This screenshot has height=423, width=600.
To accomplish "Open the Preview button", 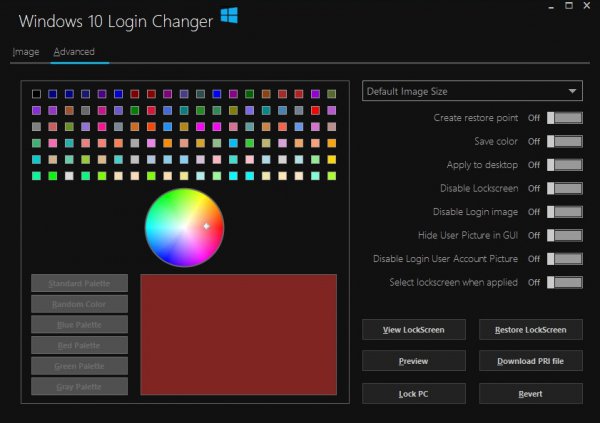I will [414, 361].
